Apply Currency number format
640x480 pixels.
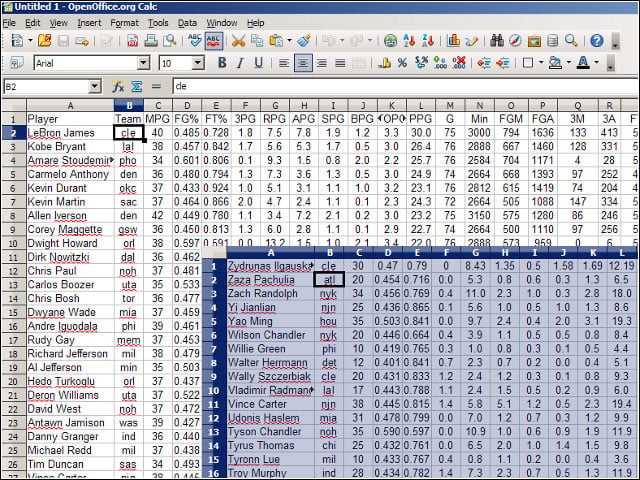click(384, 63)
